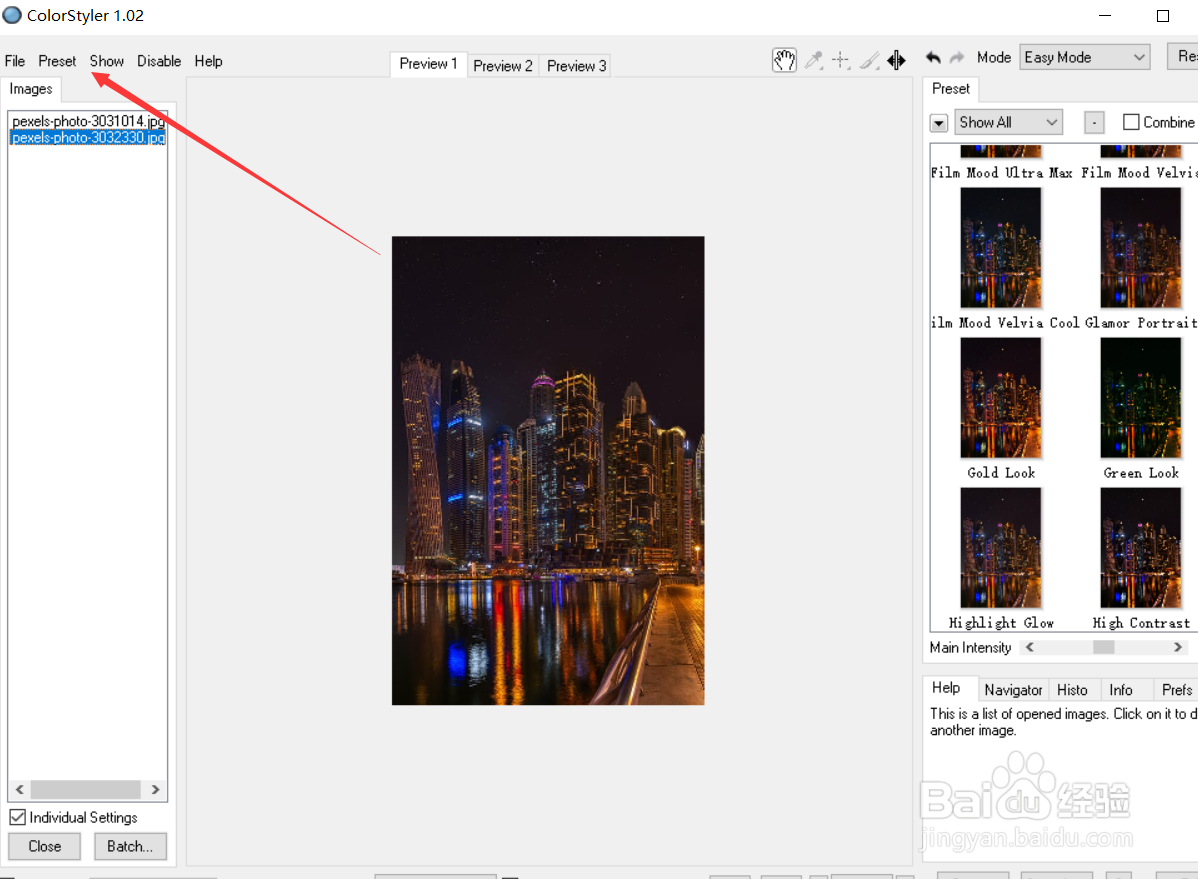Open the Preset menu
The height and width of the screenshot is (879, 1198).
(x=57, y=61)
